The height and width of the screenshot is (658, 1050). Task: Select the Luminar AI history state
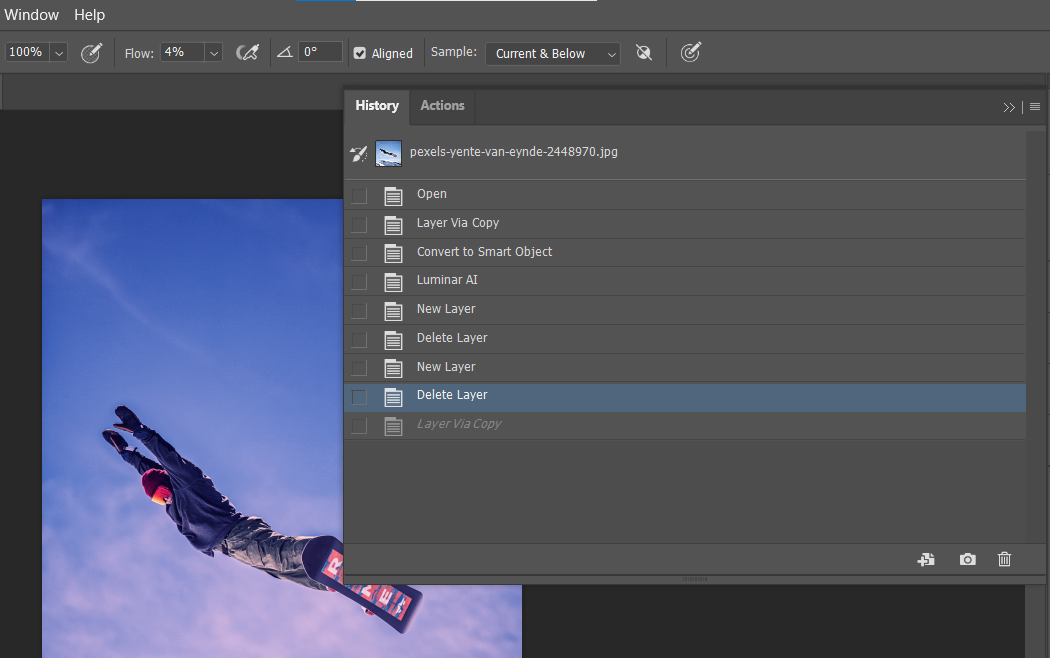[447, 280]
